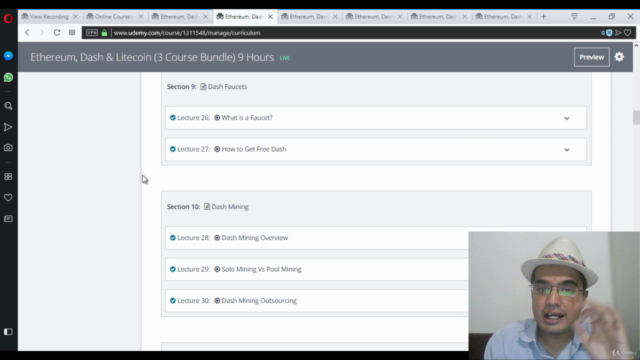The width and height of the screenshot is (640, 360).
Task: Open course settings gear icon
Action: pyautogui.click(x=619, y=57)
